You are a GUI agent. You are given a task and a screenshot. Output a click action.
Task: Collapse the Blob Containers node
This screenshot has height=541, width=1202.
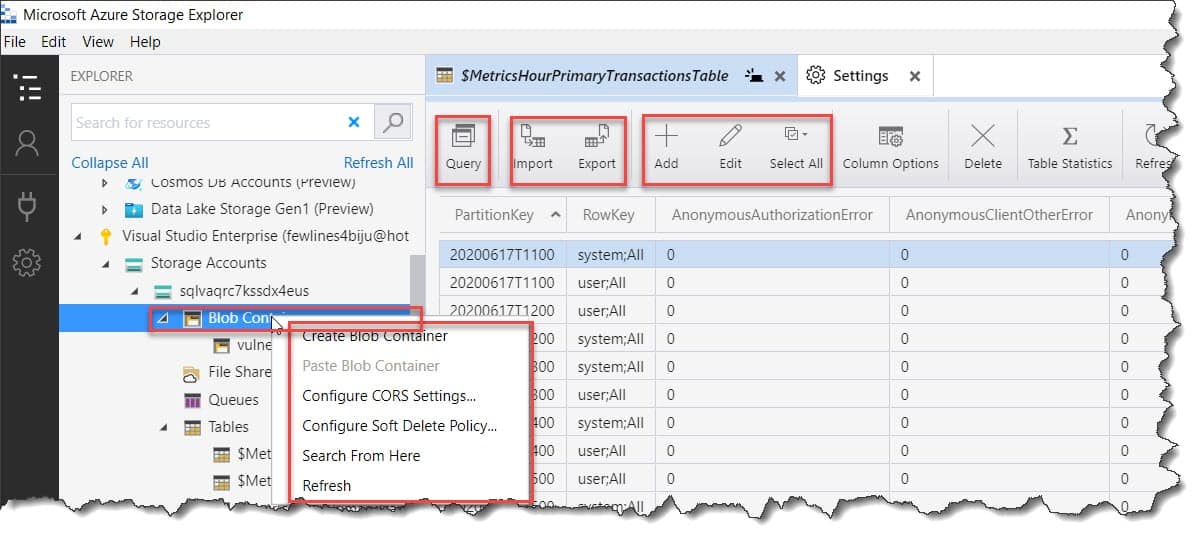tap(163, 318)
